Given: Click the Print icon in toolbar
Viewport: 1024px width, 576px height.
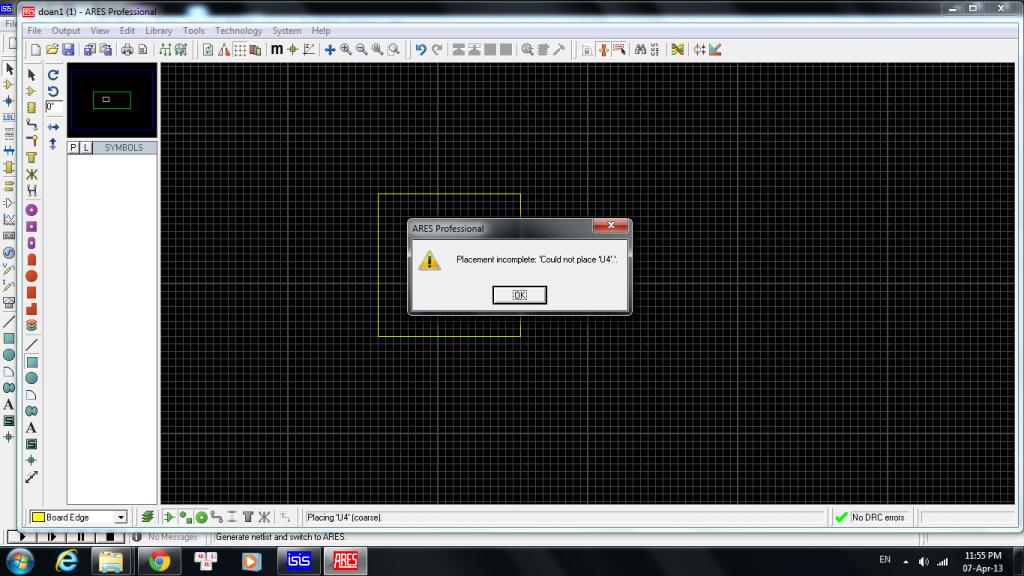Looking at the screenshot, I should [127, 50].
